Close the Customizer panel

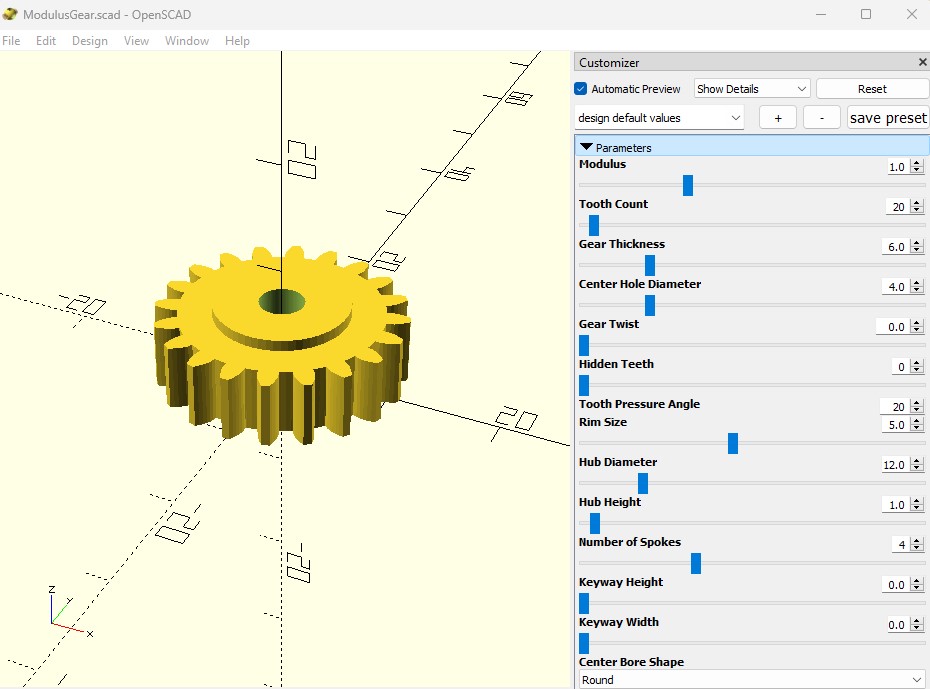click(921, 61)
